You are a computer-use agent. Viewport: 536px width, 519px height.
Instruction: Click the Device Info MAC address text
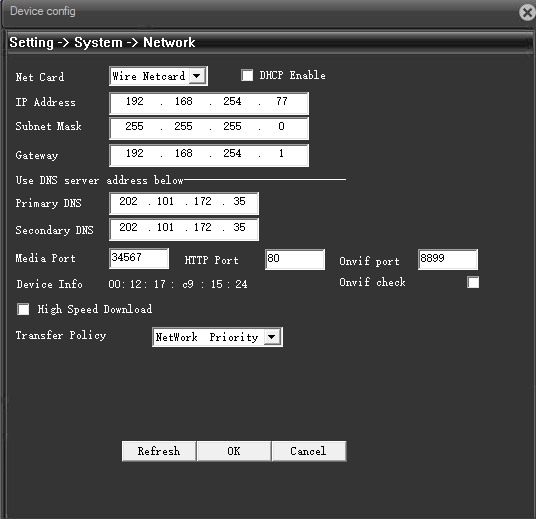[178, 284]
